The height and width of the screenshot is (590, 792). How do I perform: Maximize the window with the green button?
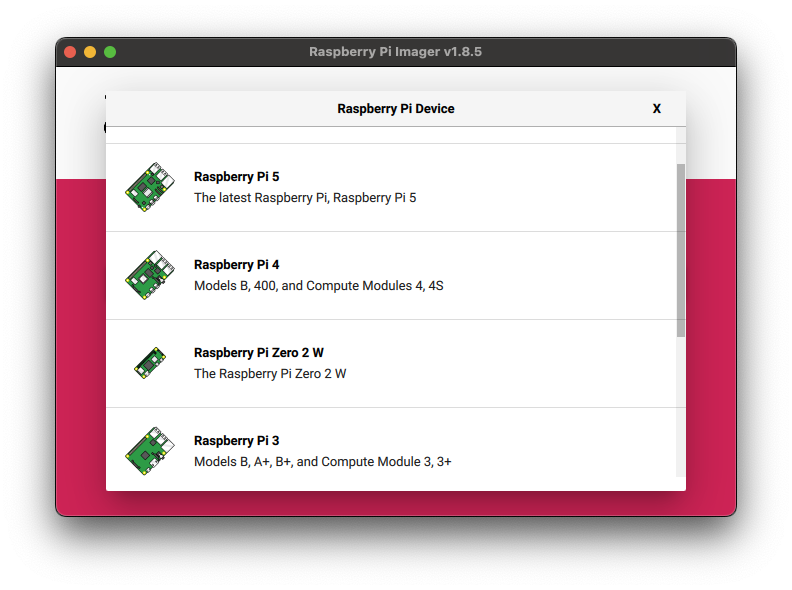pyautogui.click(x=110, y=52)
